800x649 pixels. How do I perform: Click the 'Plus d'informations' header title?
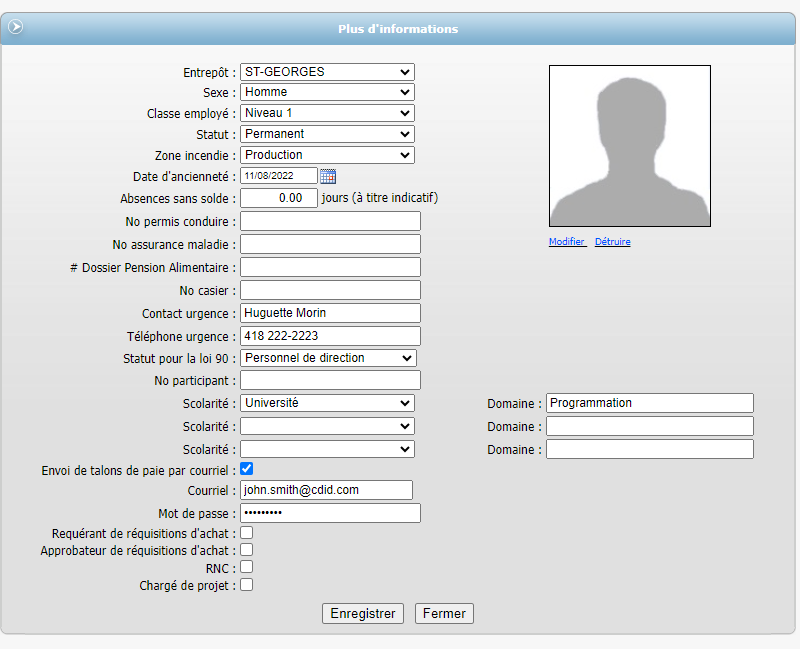(398, 29)
